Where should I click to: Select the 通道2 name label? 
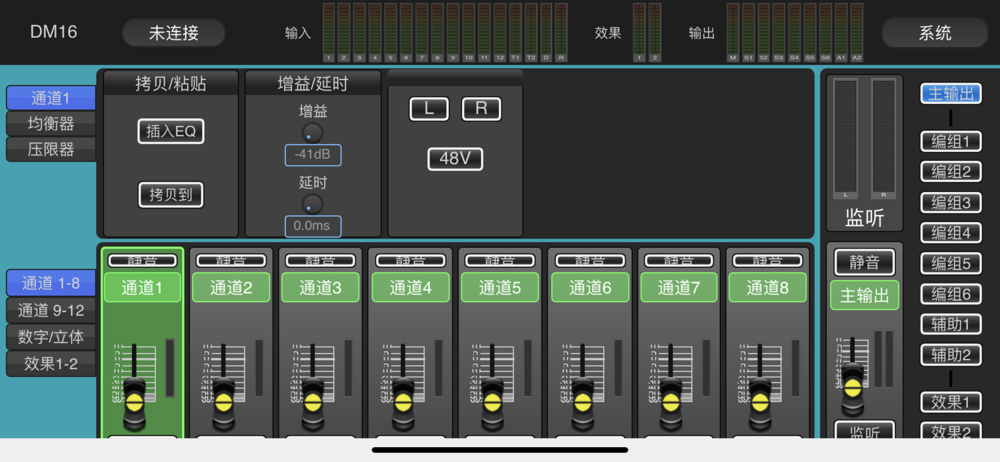[x=231, y=288]
